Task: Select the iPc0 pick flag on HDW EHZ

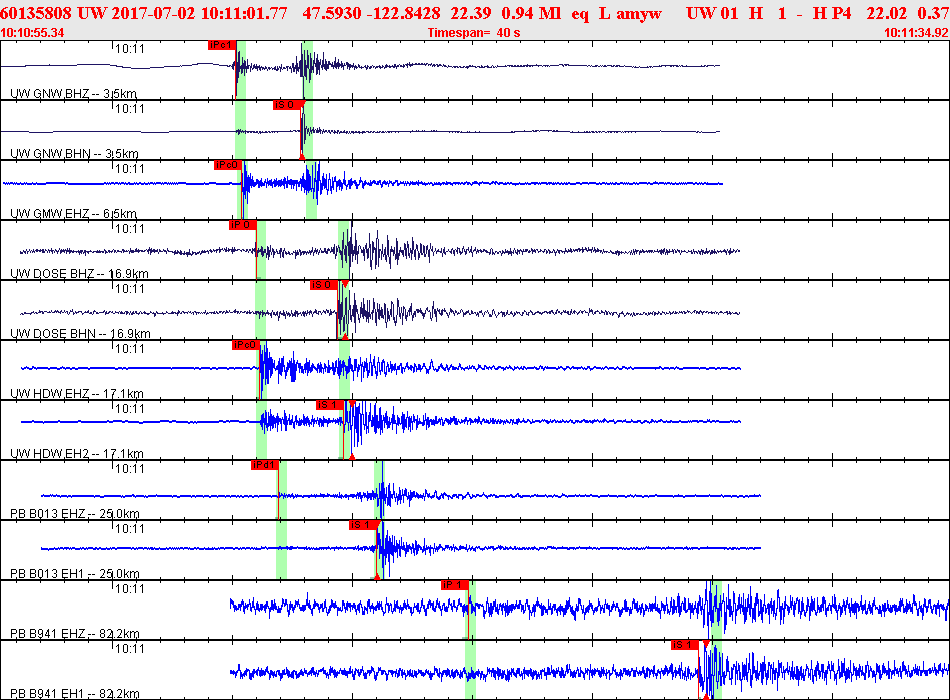Action: [x=245, y=345]
